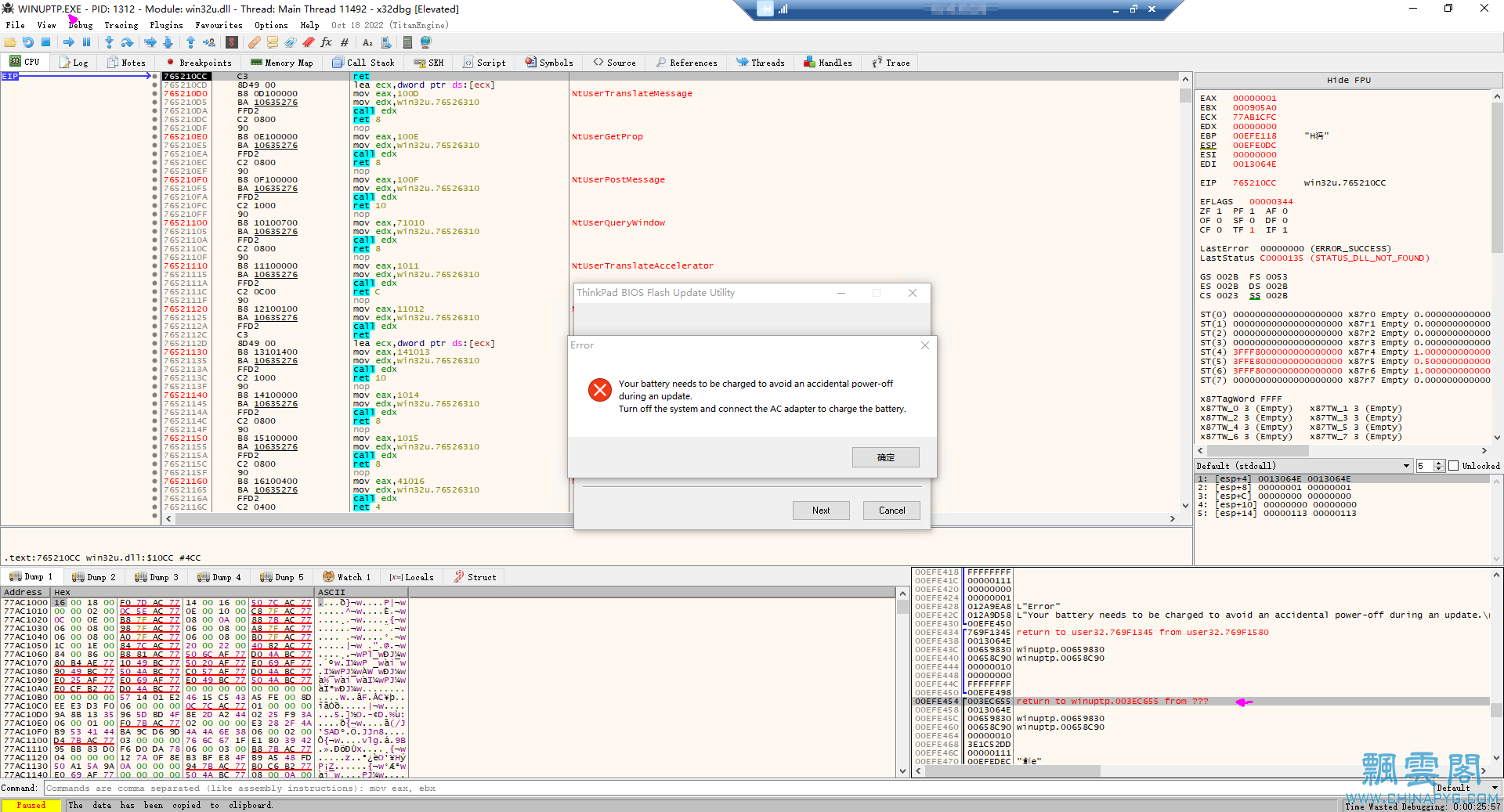Click the Error dialog confirm (确定) button

(x=886, y=457)
